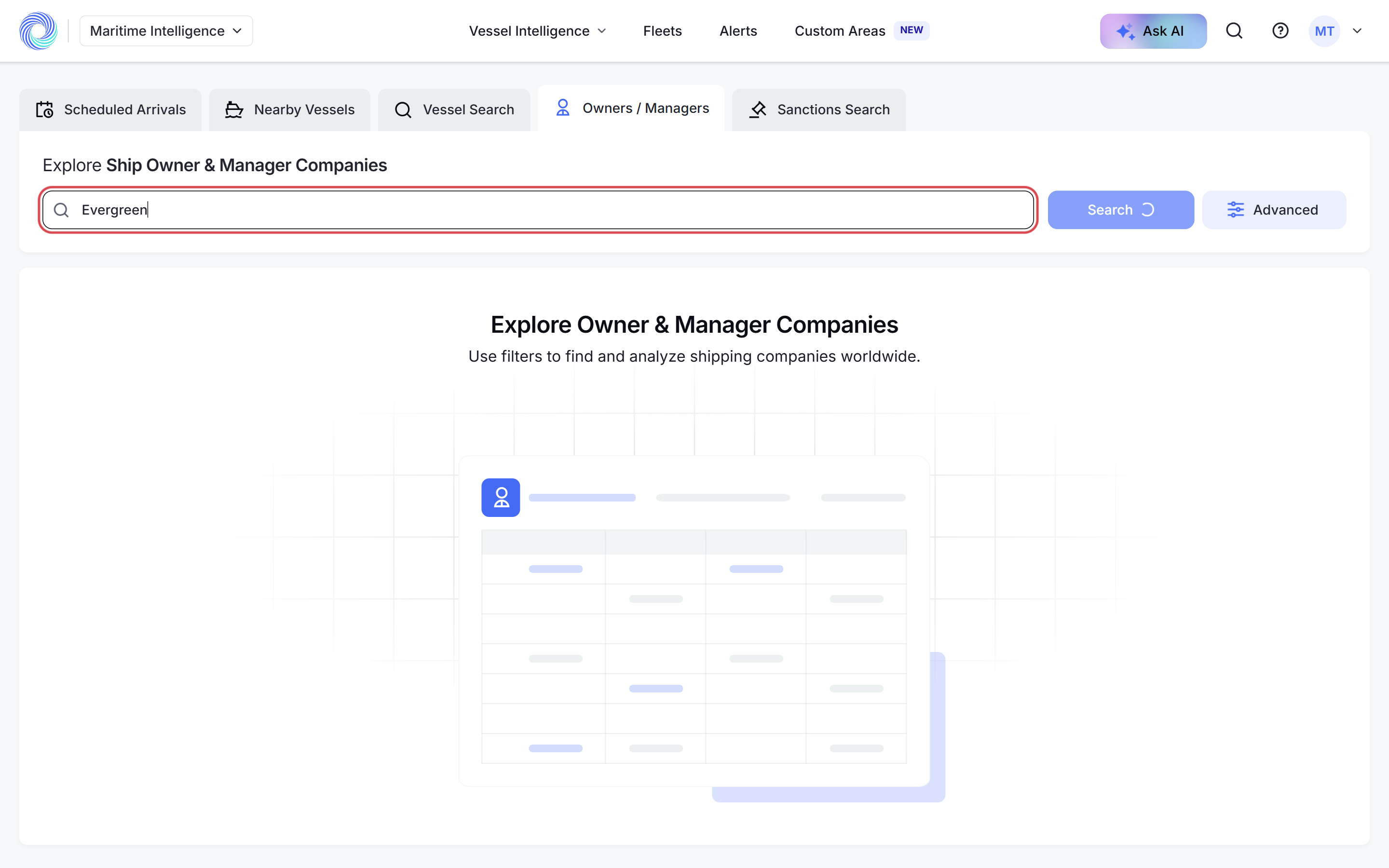Click the sliders icon on Advanced button
Screen dimensions: 1389x868
click(1235, 210)
